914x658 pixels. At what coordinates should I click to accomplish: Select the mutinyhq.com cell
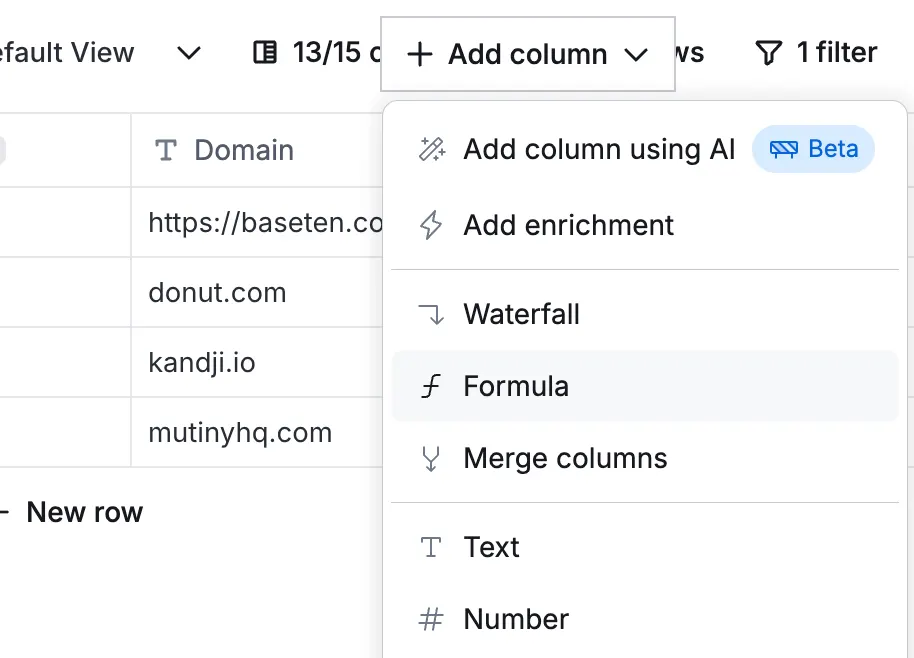click(257, 432)
